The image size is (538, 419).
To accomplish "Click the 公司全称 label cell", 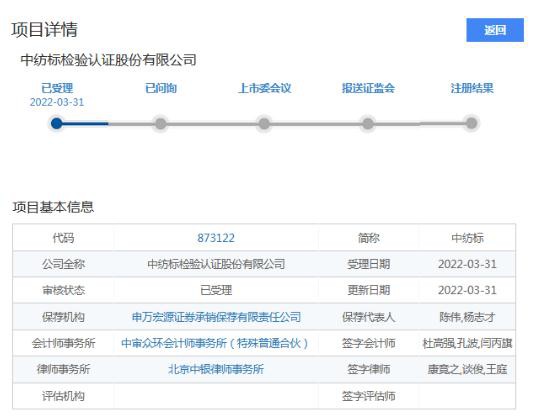I will (63, 264).
